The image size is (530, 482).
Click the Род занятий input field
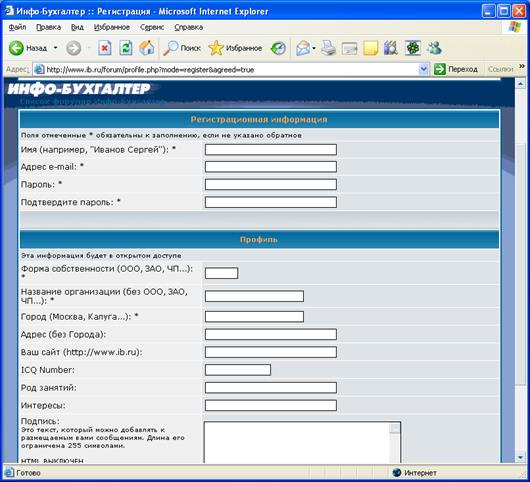click(x=271, y=388)
